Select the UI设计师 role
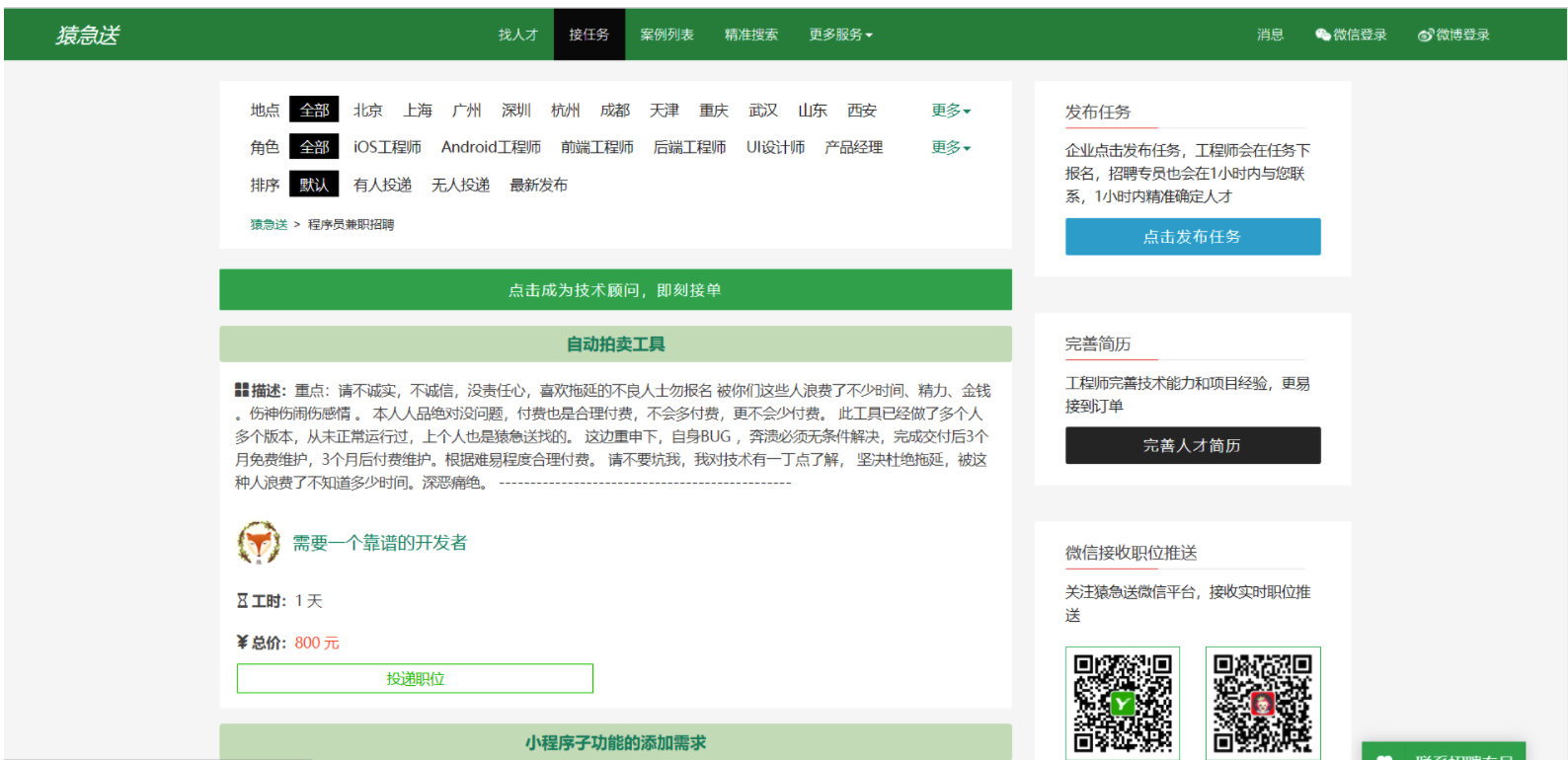 click(x=775, y=147)
